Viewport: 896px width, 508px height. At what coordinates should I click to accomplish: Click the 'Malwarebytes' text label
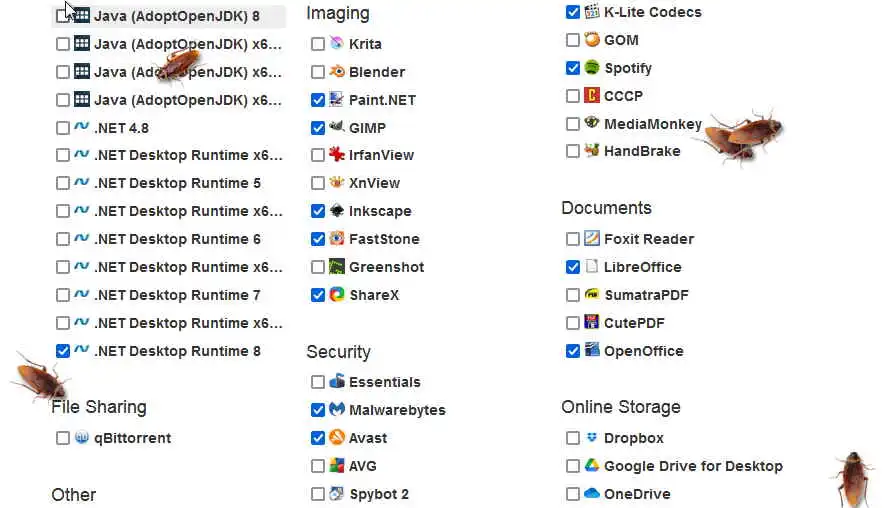(397, 410)
